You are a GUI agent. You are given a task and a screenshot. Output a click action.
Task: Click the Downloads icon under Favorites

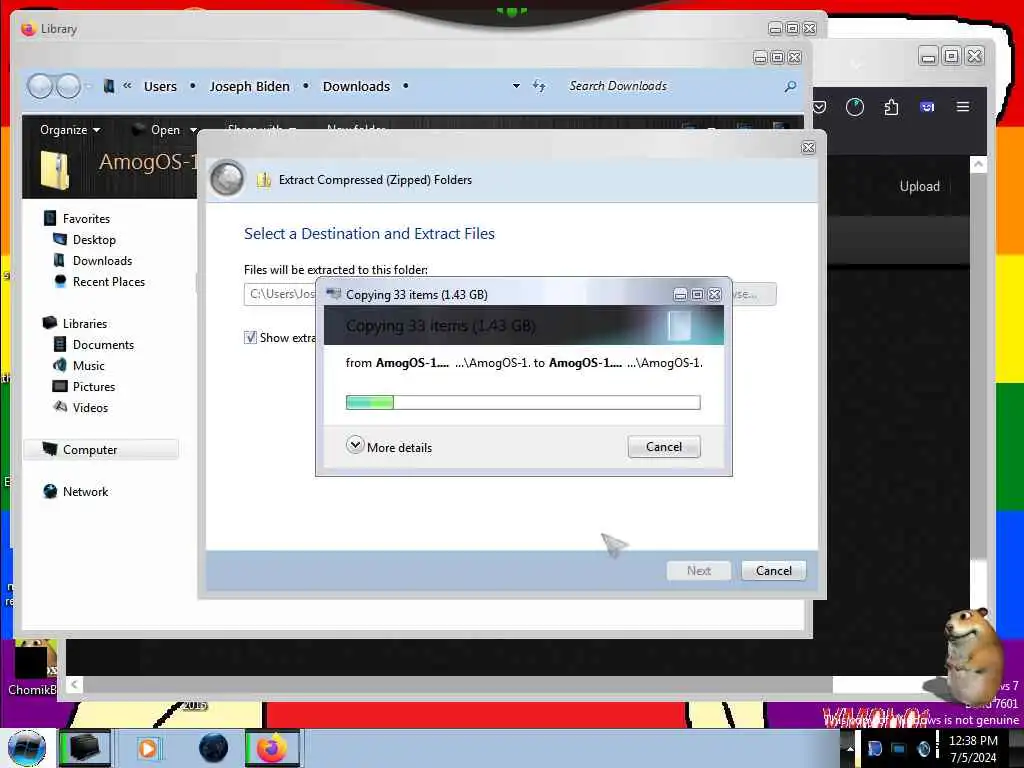point(59,260)
